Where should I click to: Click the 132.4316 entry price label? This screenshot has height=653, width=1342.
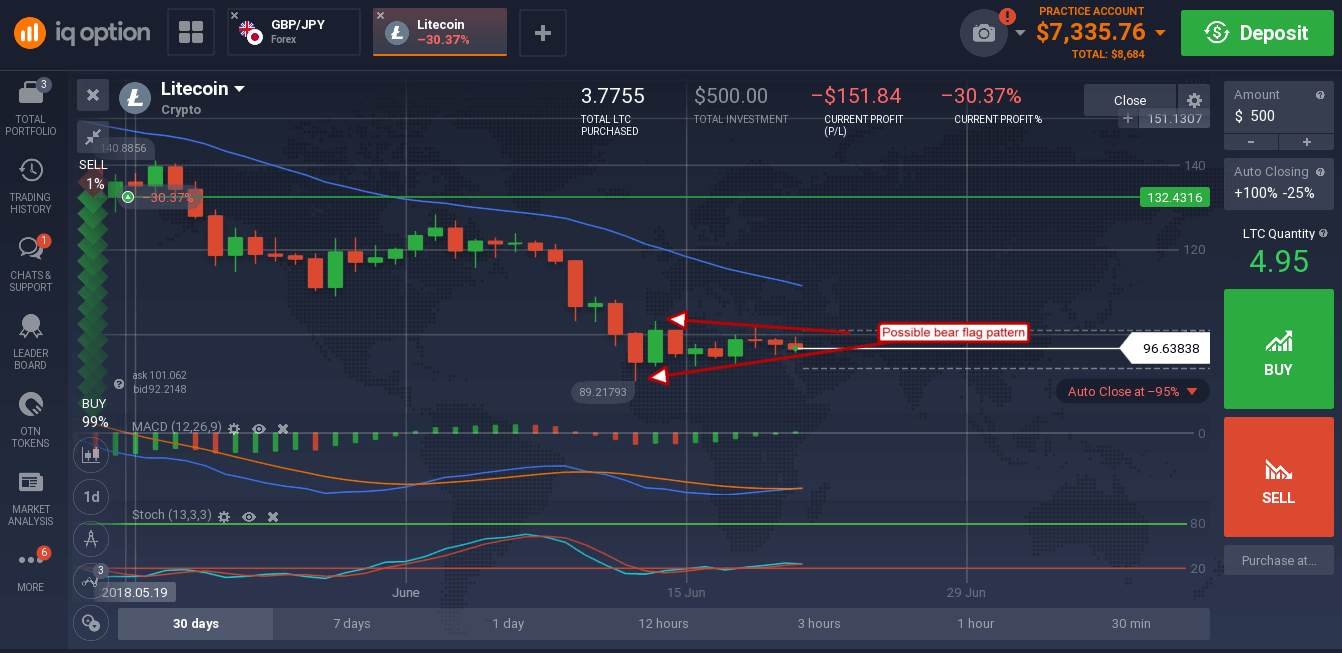[1175, 198]
